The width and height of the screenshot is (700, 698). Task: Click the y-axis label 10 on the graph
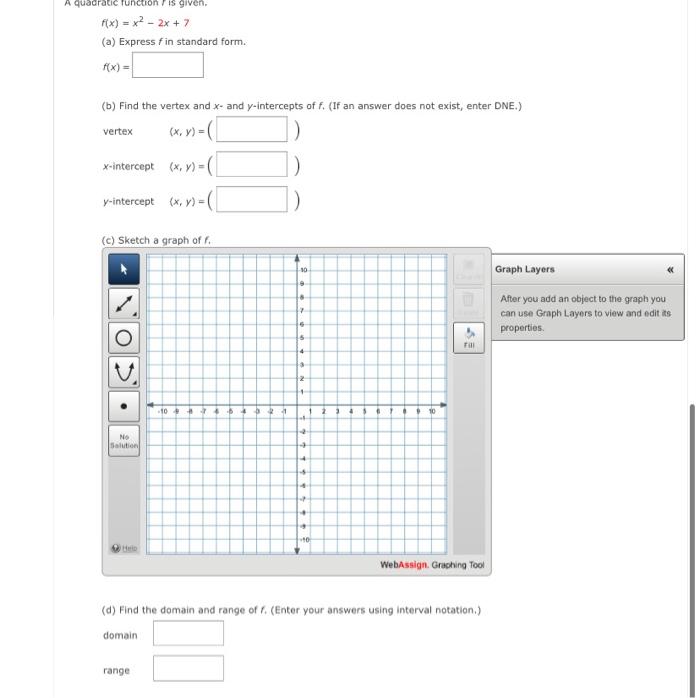coord(304,270)
